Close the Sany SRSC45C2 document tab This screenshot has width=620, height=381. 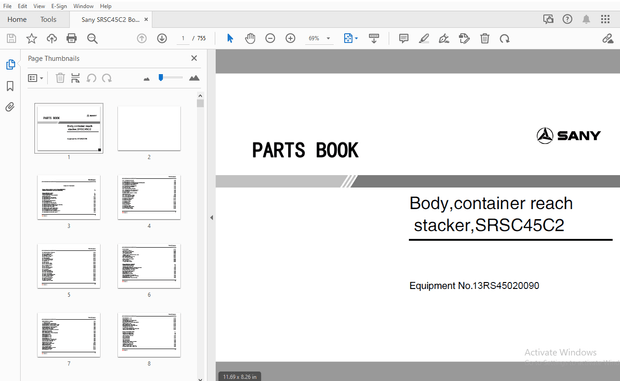point(146,19)
